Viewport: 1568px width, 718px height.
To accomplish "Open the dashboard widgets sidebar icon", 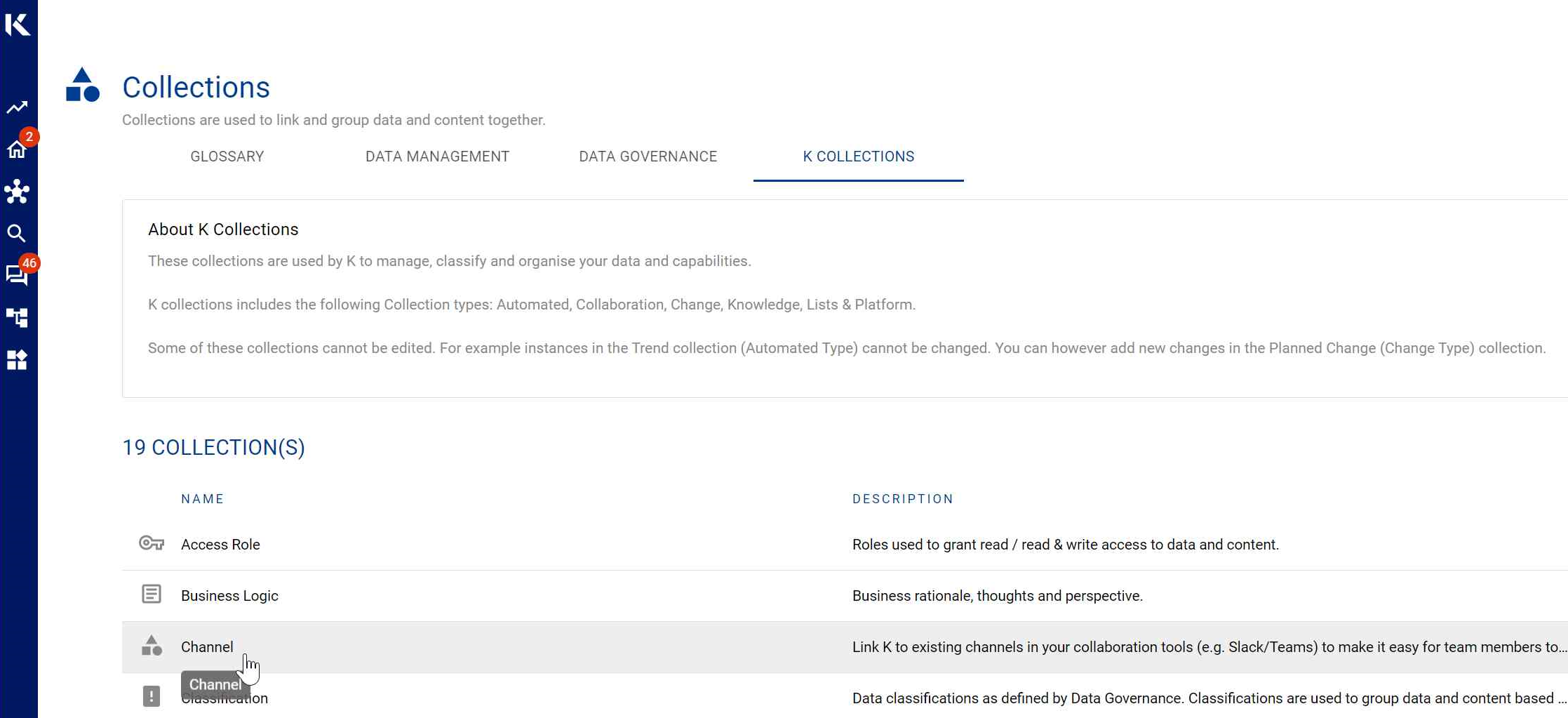I will tap(17, 360).
